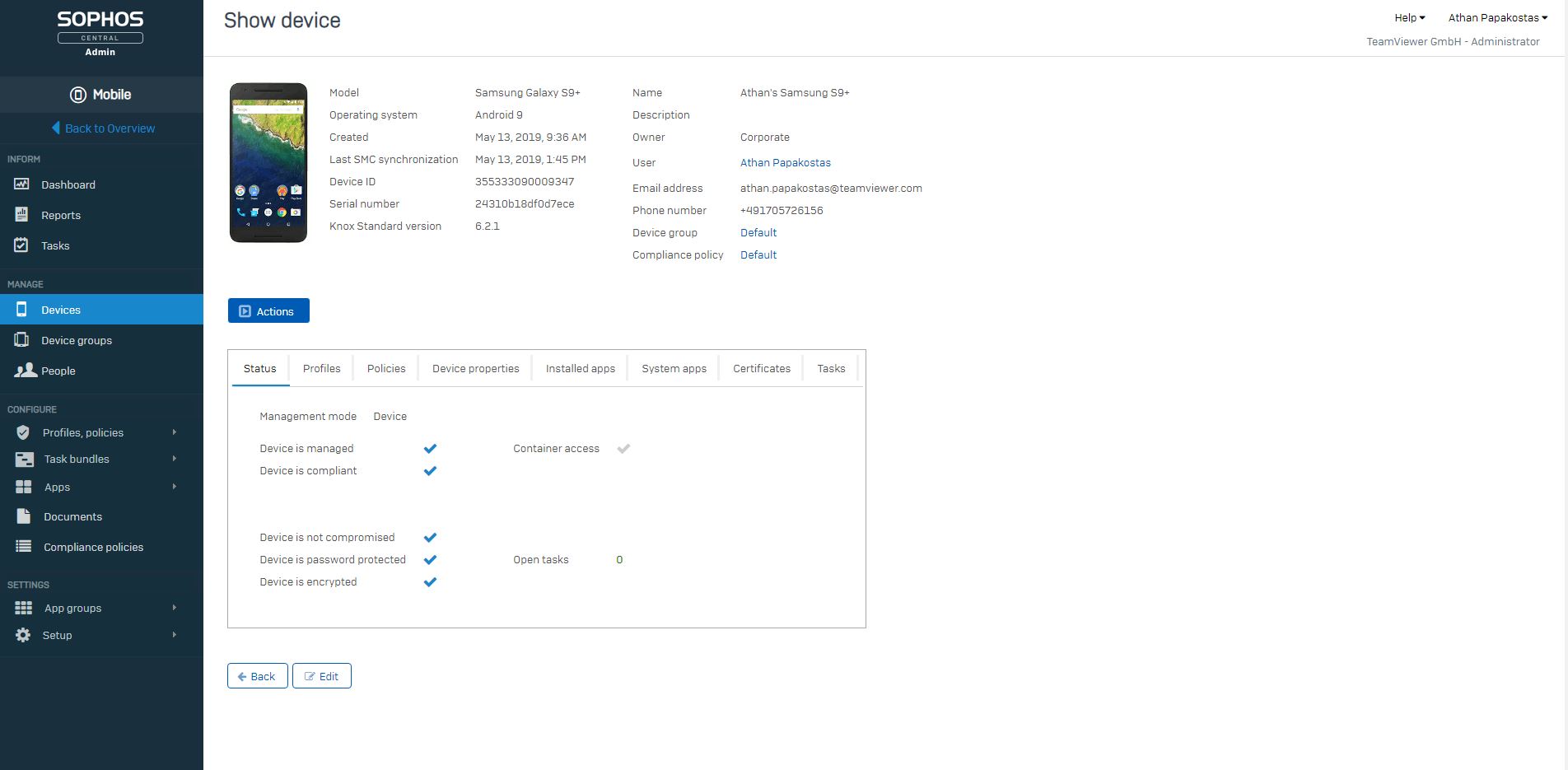The image size is (1568, 770).
Task: Click the Android 9 operating system value
Action: click(499, 115)
